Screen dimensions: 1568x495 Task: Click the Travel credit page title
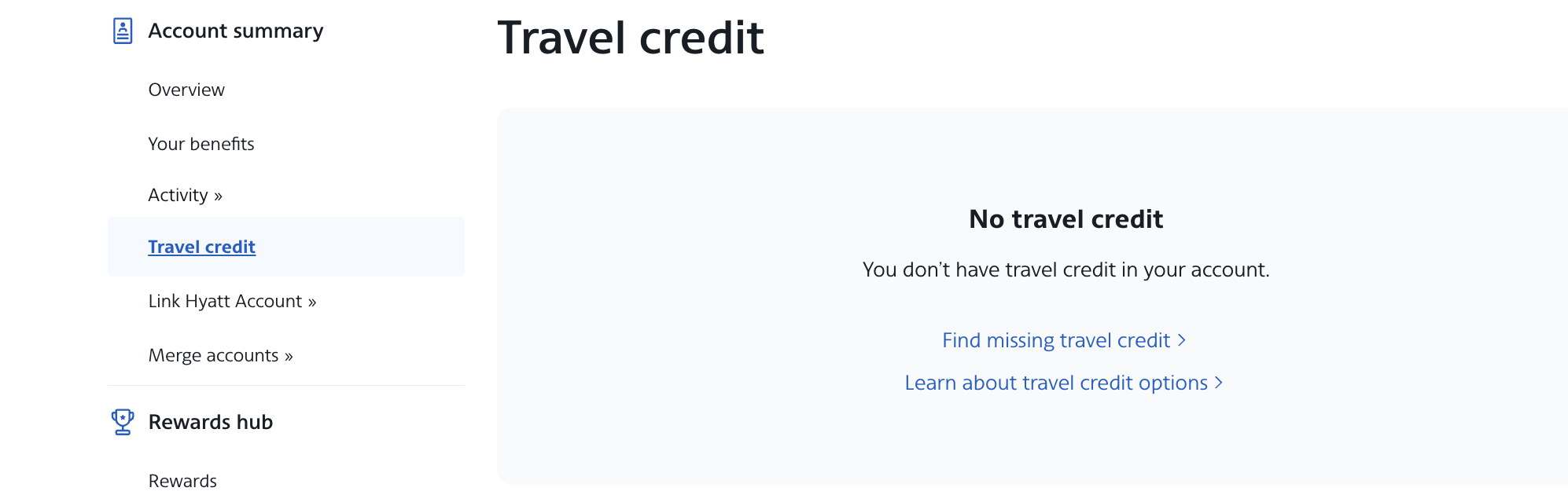tap(631, 38)
